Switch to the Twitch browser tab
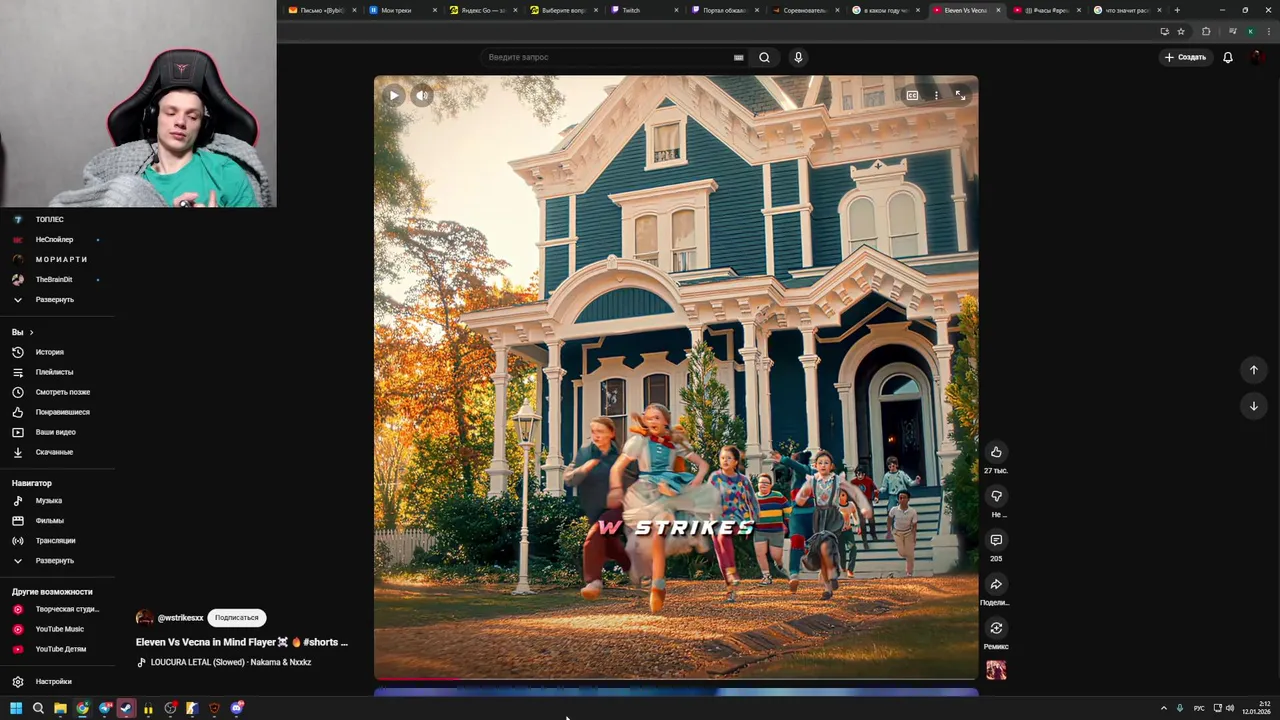 [645, 10]
